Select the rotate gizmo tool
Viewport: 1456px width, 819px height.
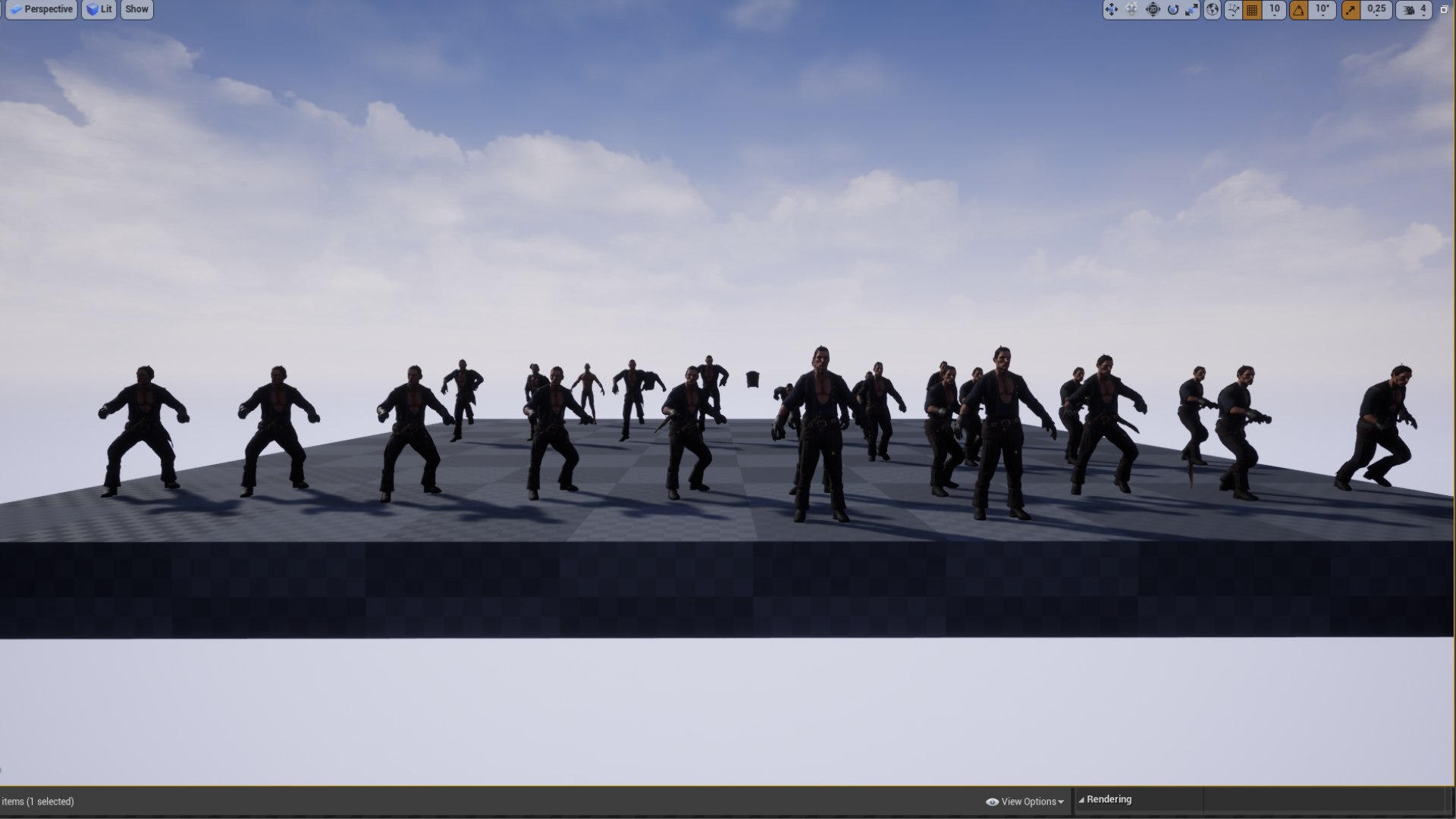1173,9
